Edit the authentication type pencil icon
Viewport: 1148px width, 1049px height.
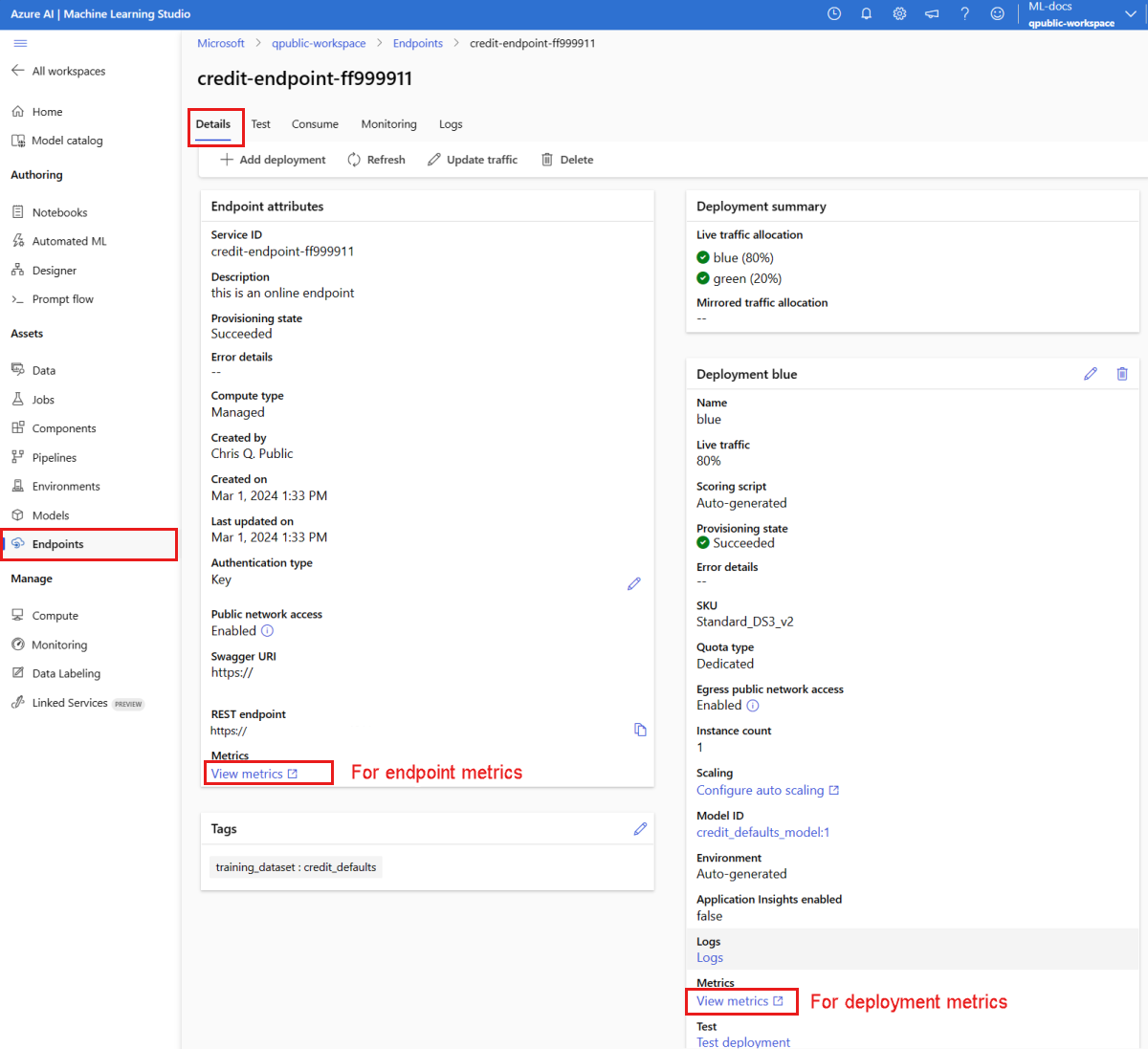(x=633, y=583)
